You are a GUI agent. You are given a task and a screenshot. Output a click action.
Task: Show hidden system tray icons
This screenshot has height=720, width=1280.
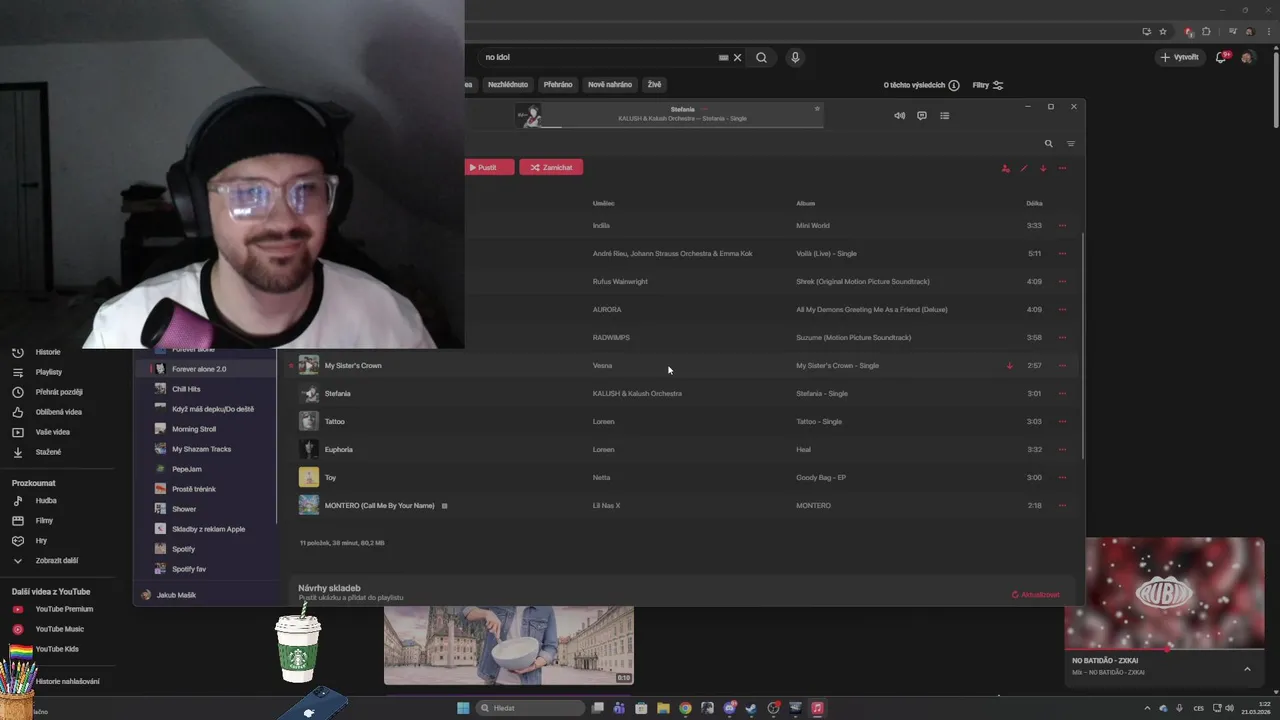tap(1147, 708)
